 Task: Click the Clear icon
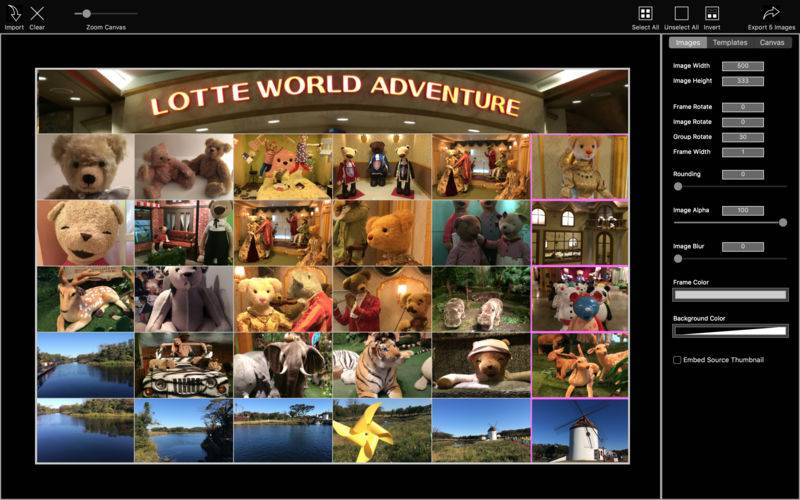tap(37, 14)
